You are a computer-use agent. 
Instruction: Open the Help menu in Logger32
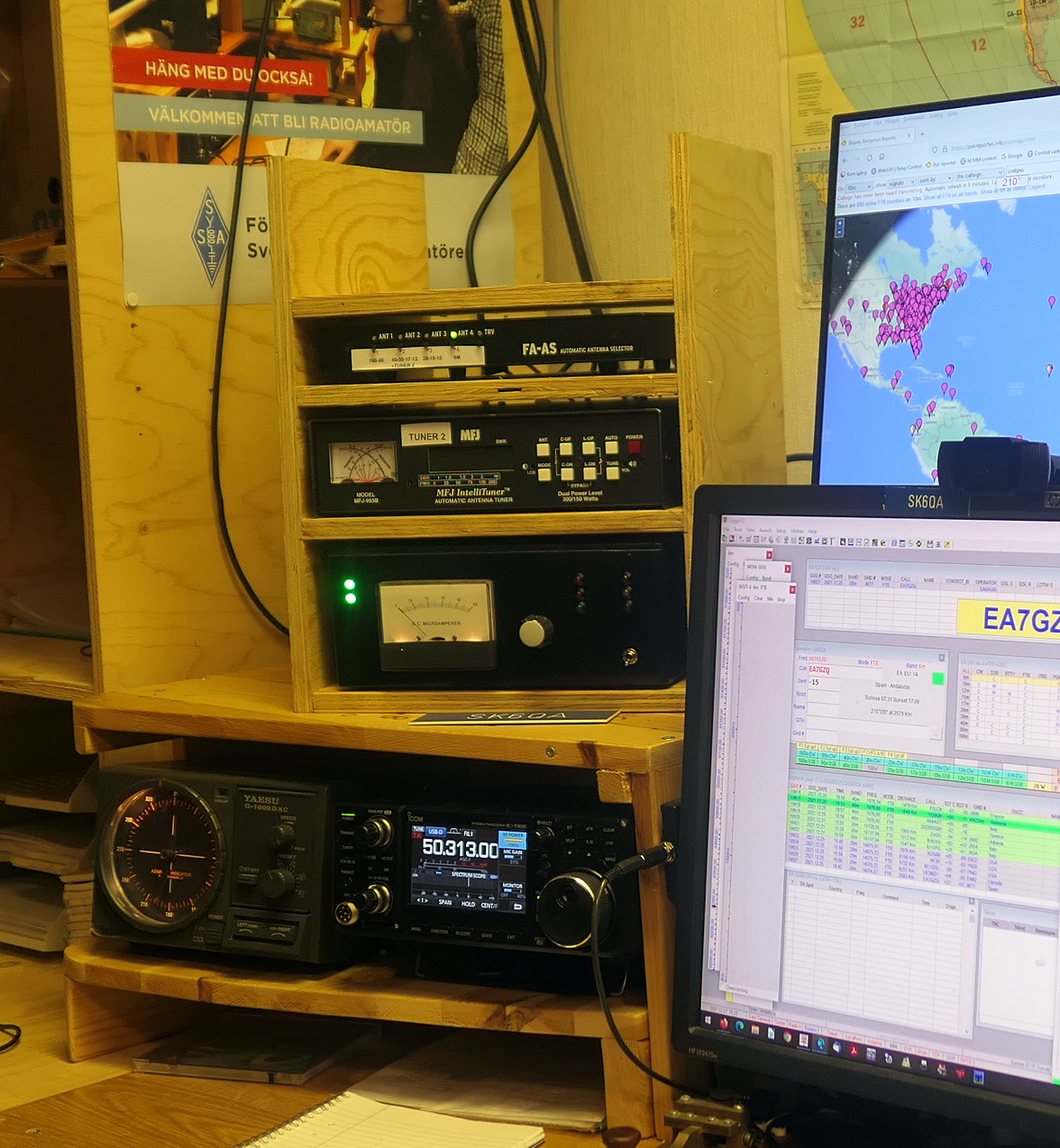coord(812,532)
